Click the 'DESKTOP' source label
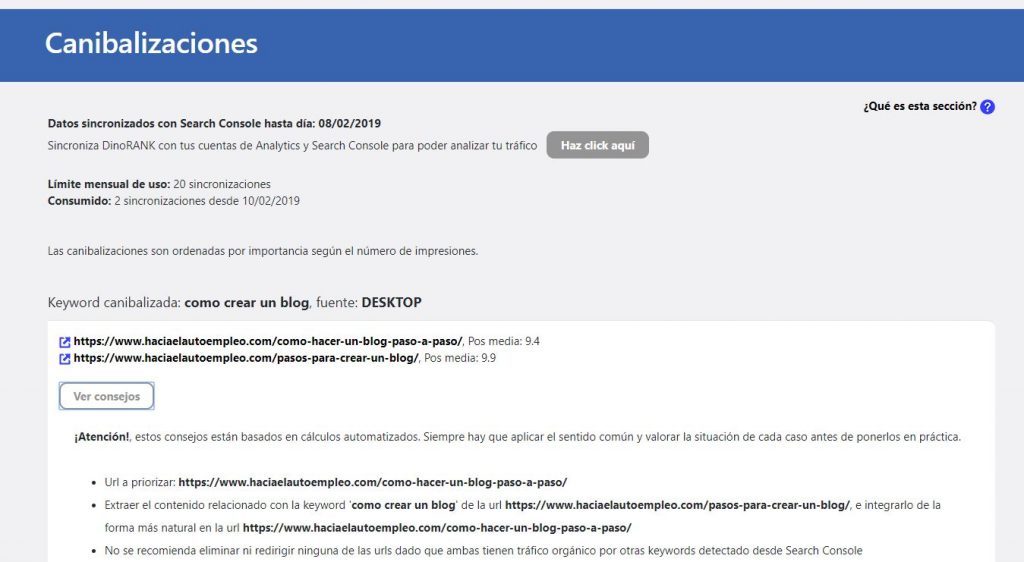The image size is (1024, 562). [398, 302]
